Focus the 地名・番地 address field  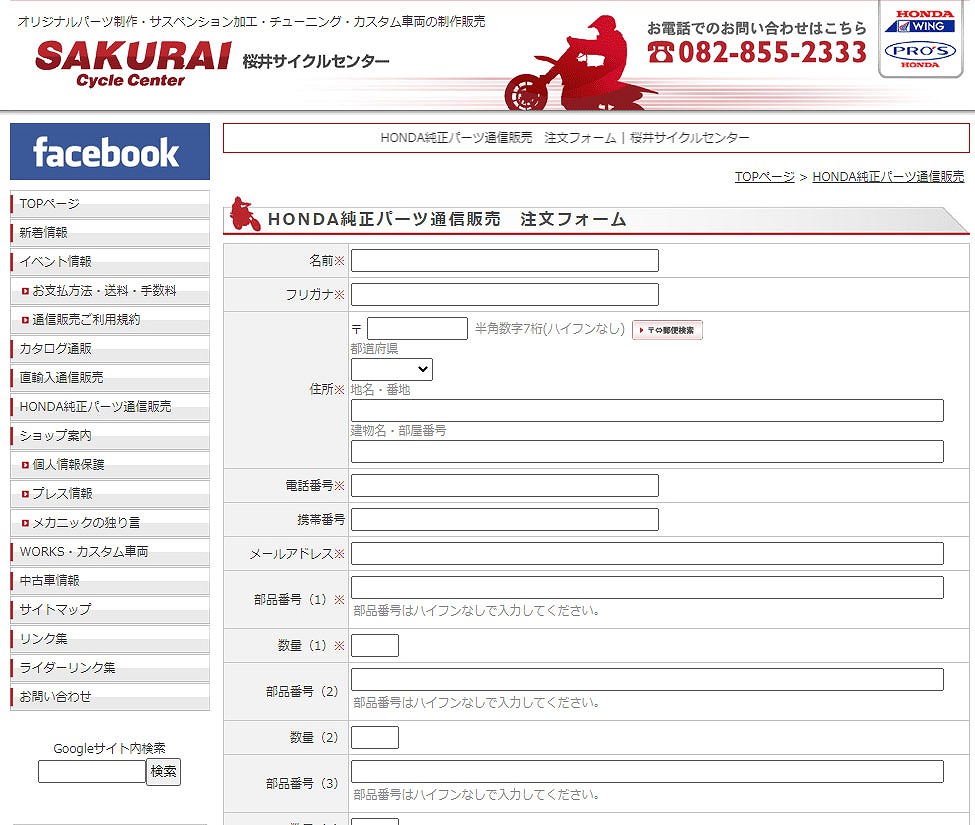647,410
